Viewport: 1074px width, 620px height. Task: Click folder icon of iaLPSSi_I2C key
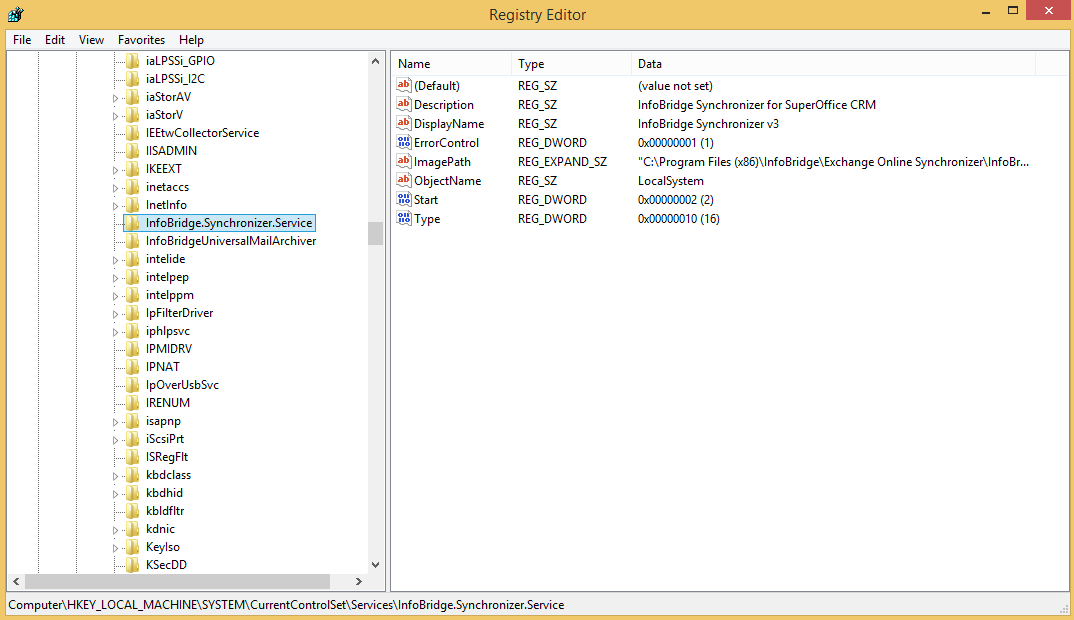pos(133,79)
